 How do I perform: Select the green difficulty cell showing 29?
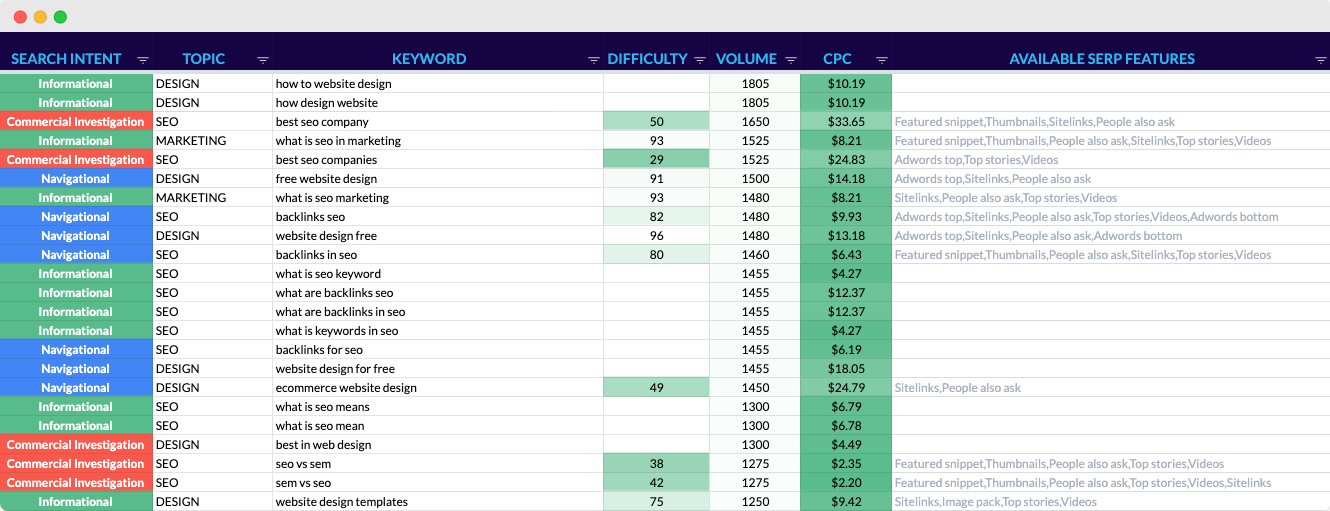(x=656, y=160)
